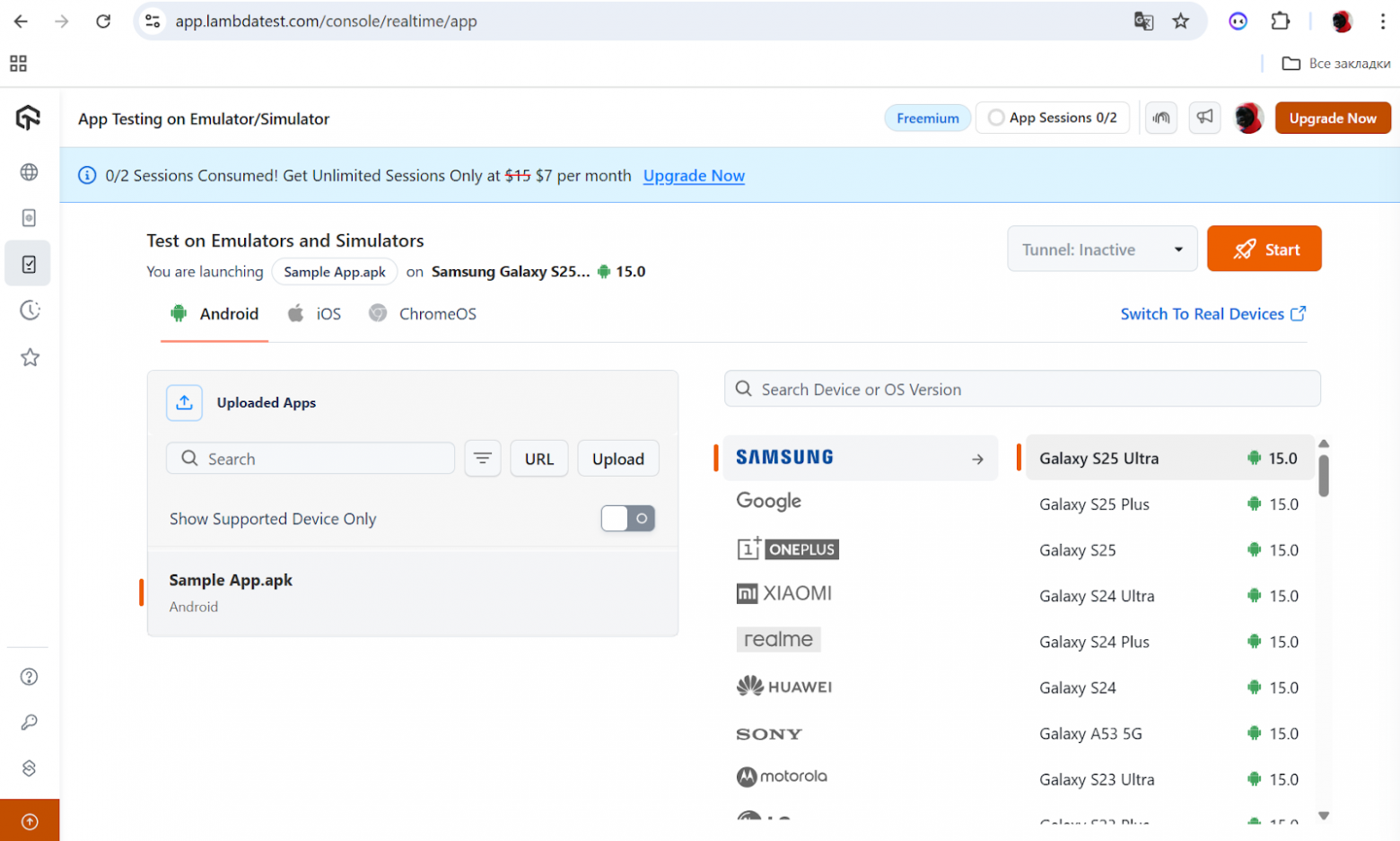Click the device list scrollbar thumb

[x=1324, y=475]
